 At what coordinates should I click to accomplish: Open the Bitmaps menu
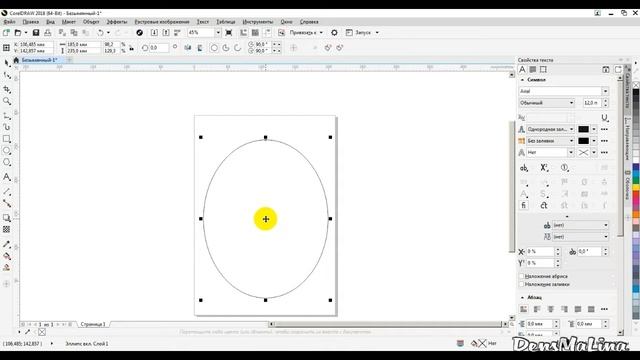click(162, 22)
